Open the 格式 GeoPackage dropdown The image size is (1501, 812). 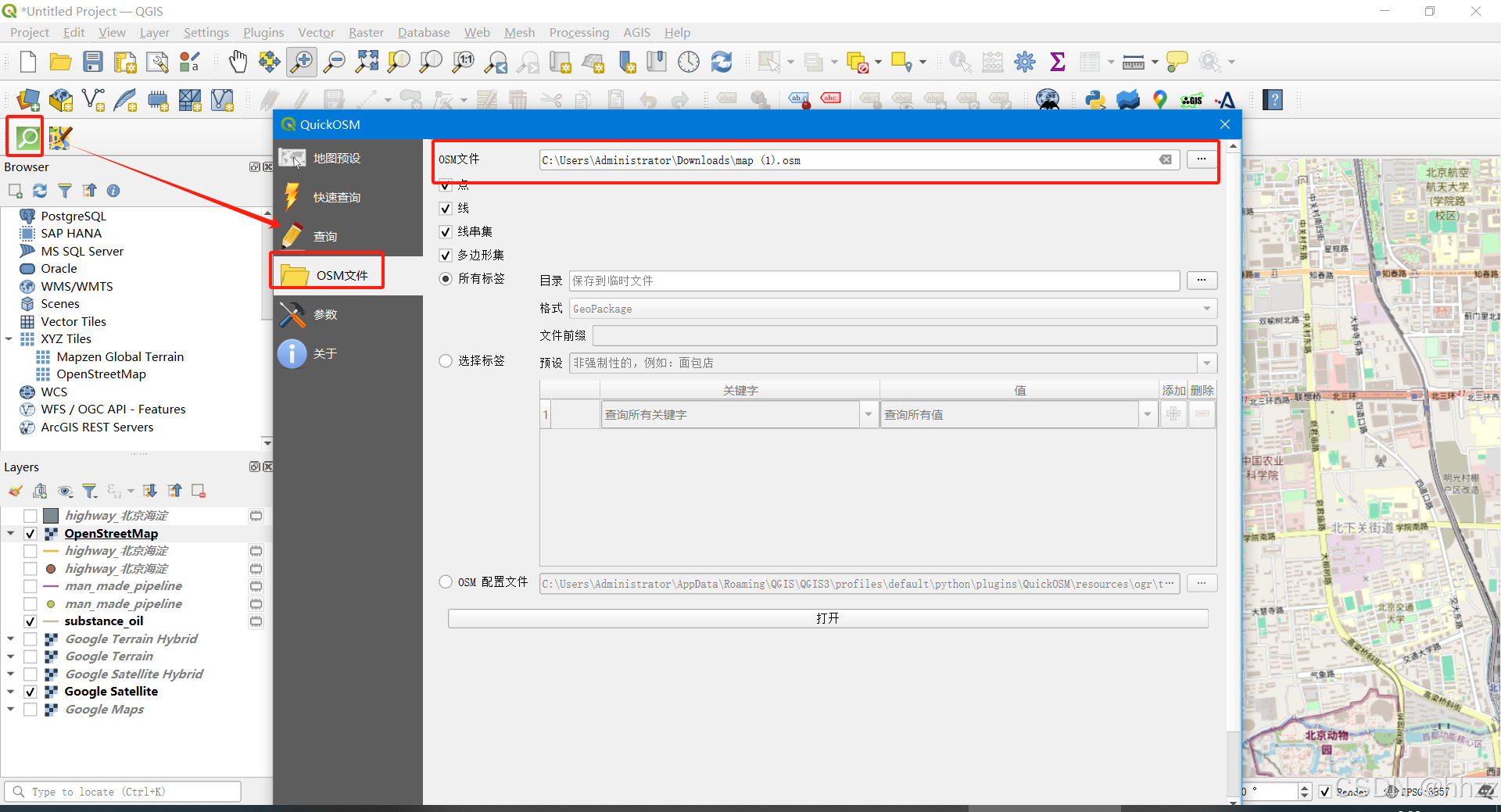pos(893,309)
